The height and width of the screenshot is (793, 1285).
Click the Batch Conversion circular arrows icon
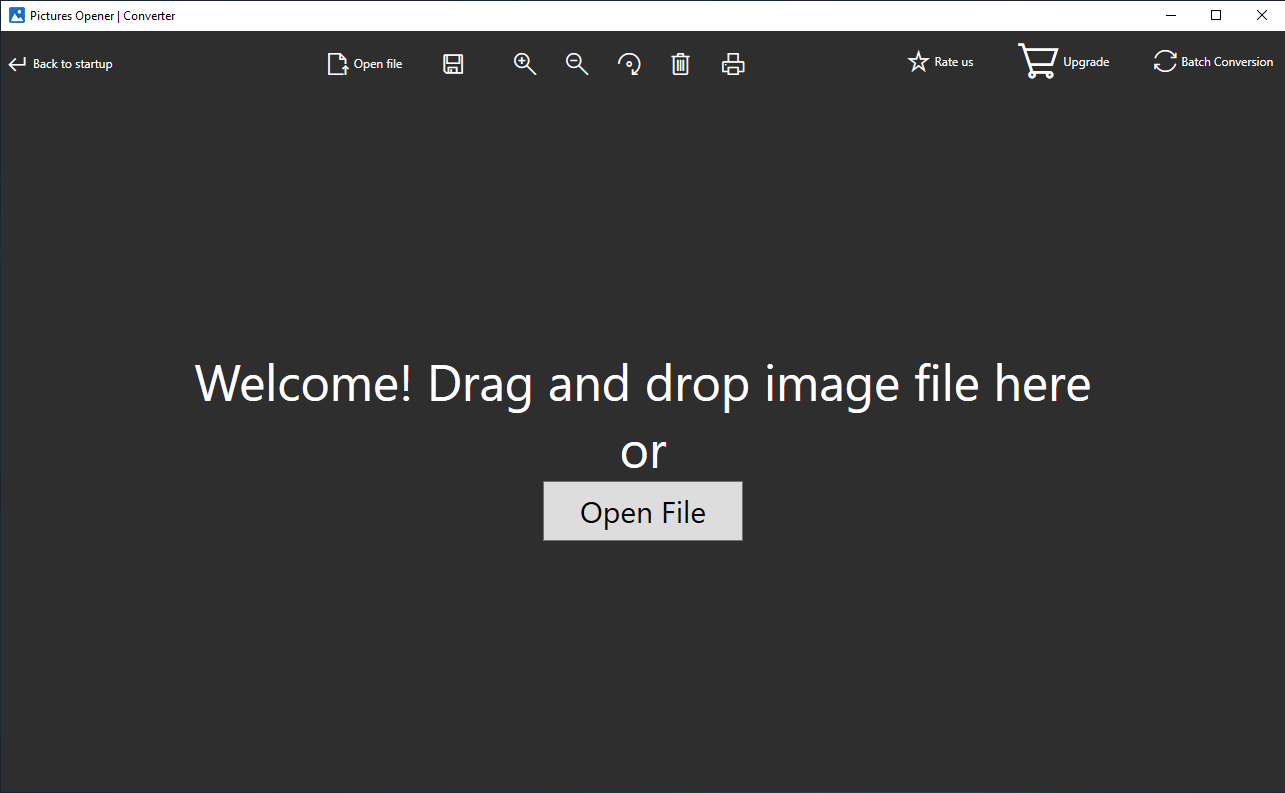click(1165, 62)
